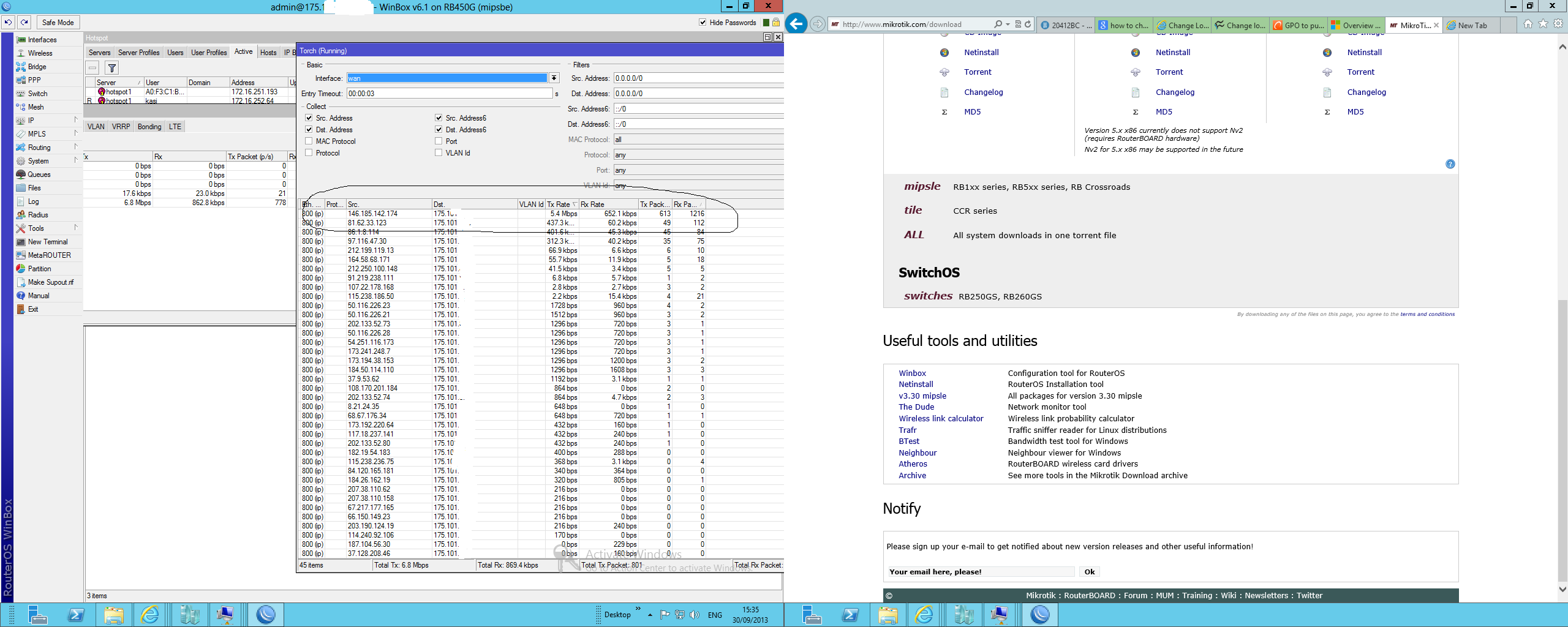Screen dimensions: 1568x627
Task: Switch to Users tab in Hotspot
Action: click(x=175, y=53)
